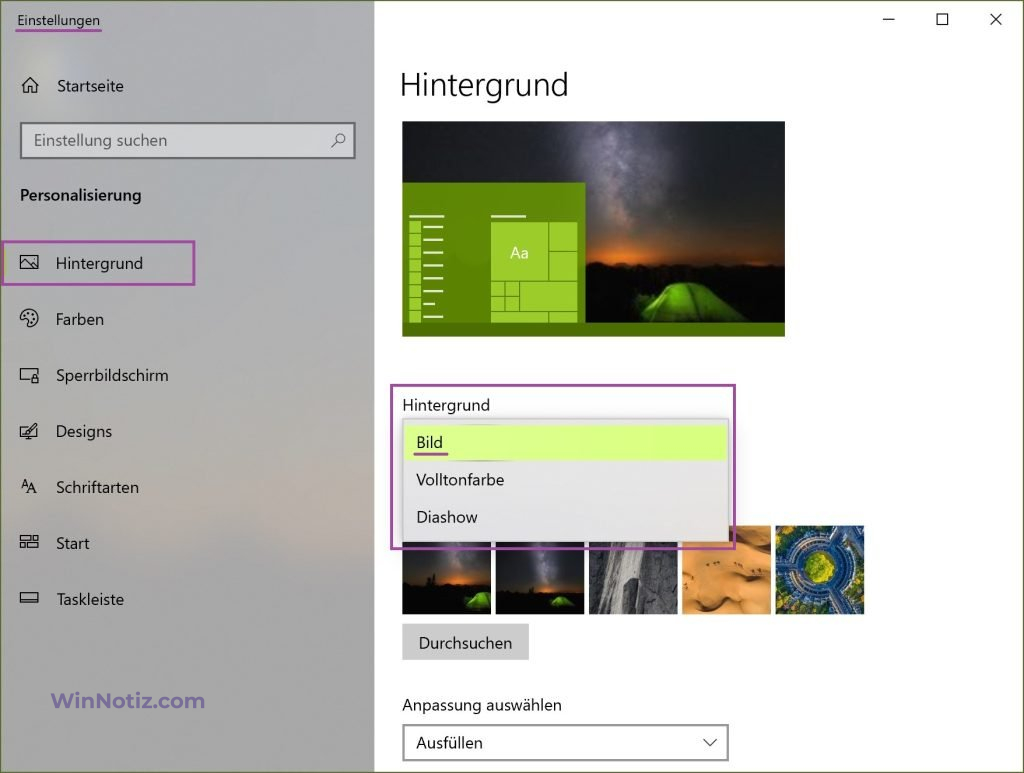1024x773 pixels.
Task: Select Diashow from the open dropdown
Action: pos(447,517)
